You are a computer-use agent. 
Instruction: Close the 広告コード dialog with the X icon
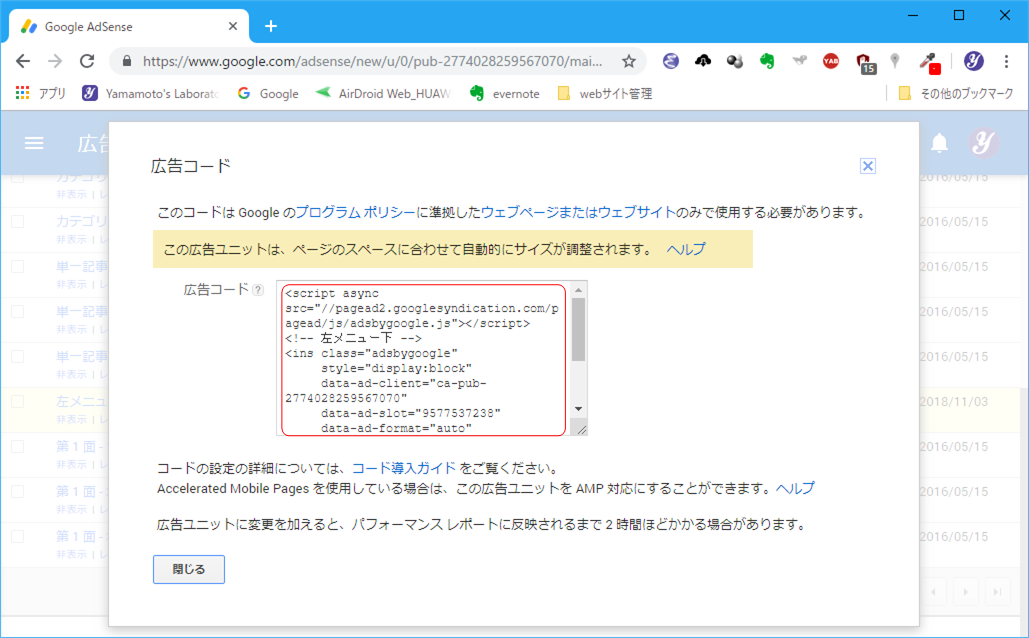tap(868, 166)
